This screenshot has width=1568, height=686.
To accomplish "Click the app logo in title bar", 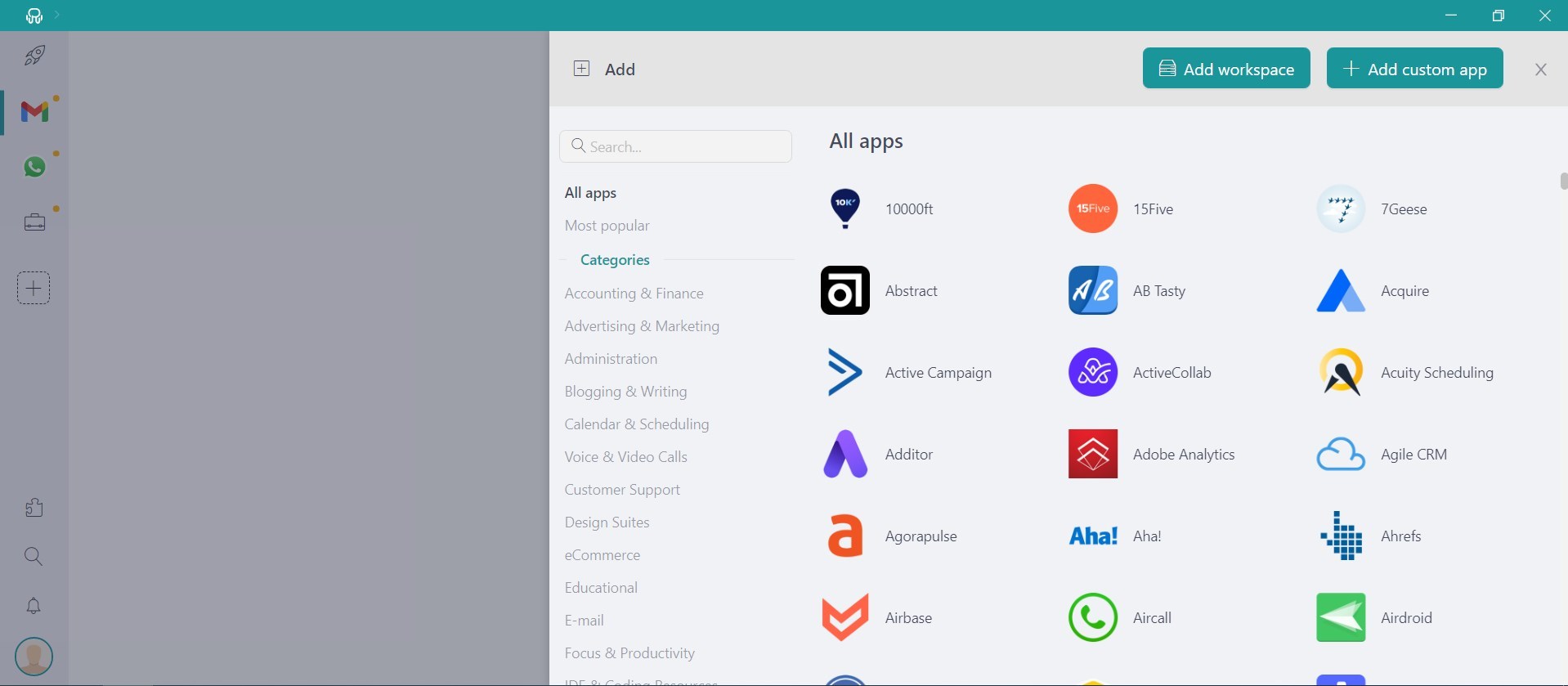I will click(x=34, y=16).
